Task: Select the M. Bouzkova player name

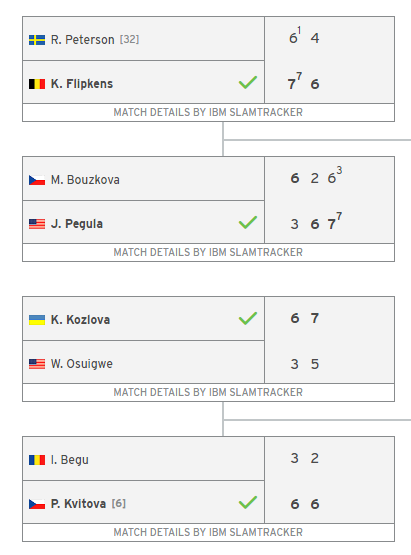Action: 85,180
